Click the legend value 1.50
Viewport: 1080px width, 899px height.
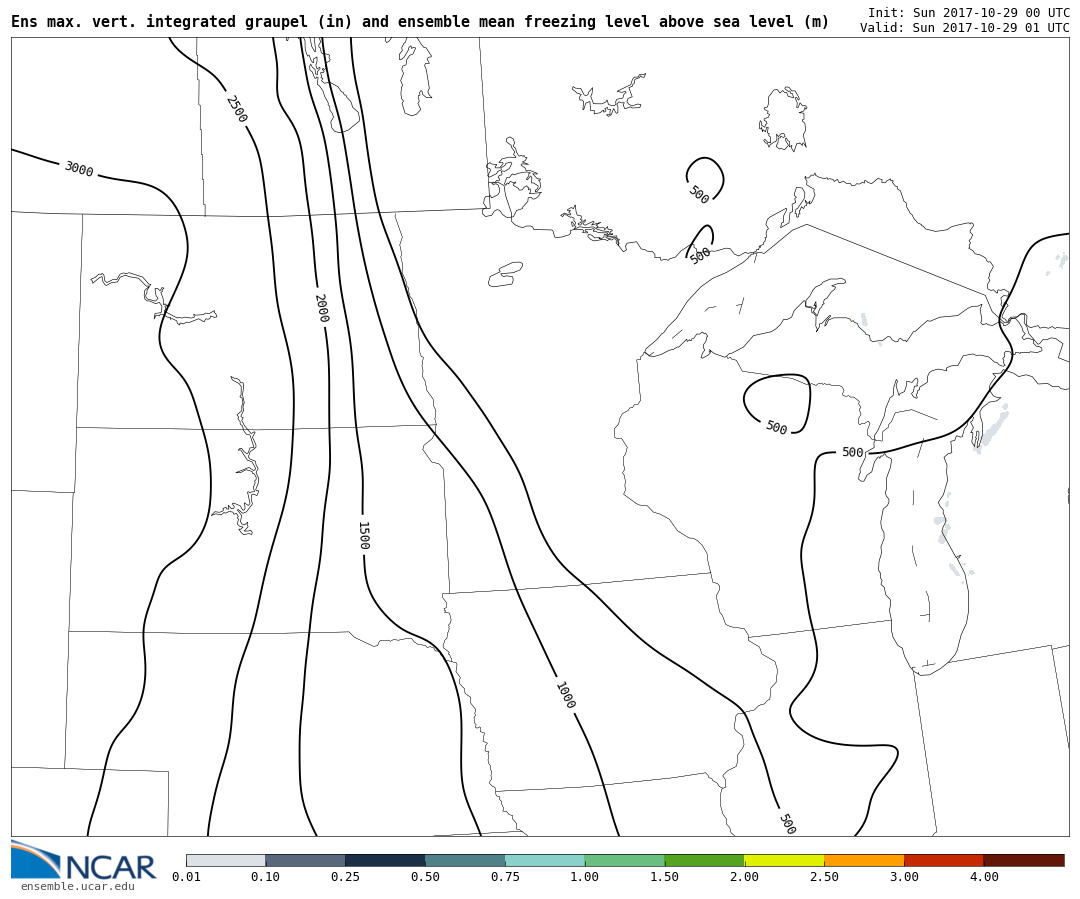point(665,877)
